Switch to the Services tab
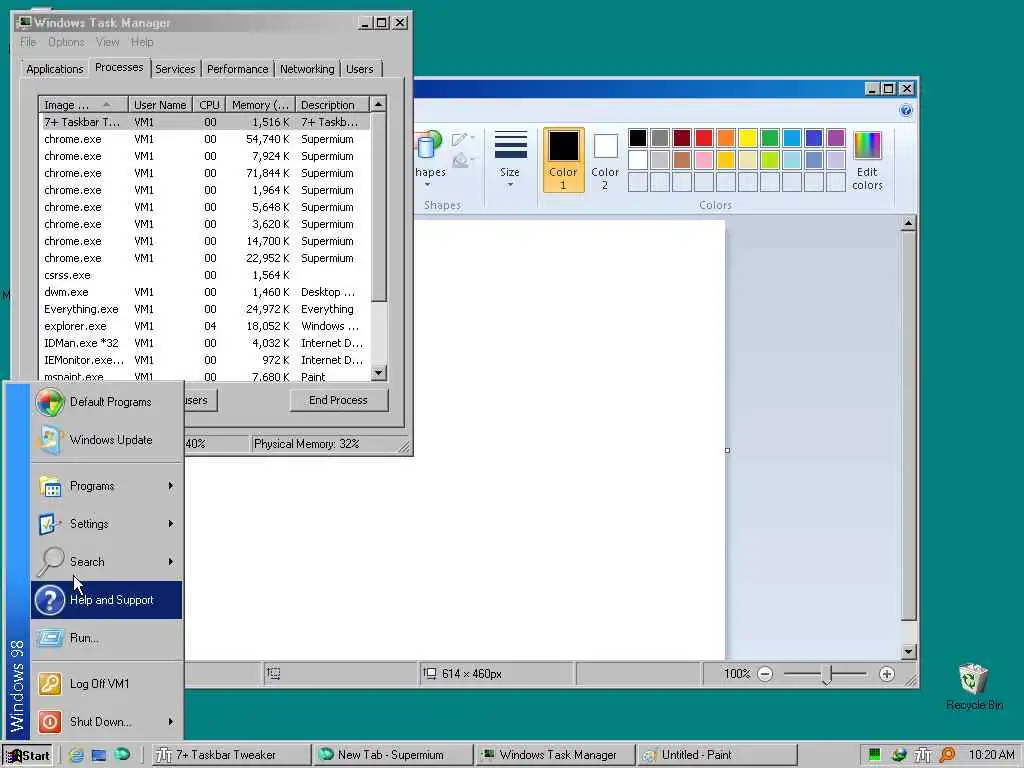The height and width of the screenshot is (768, 1024). pos(175,69)
